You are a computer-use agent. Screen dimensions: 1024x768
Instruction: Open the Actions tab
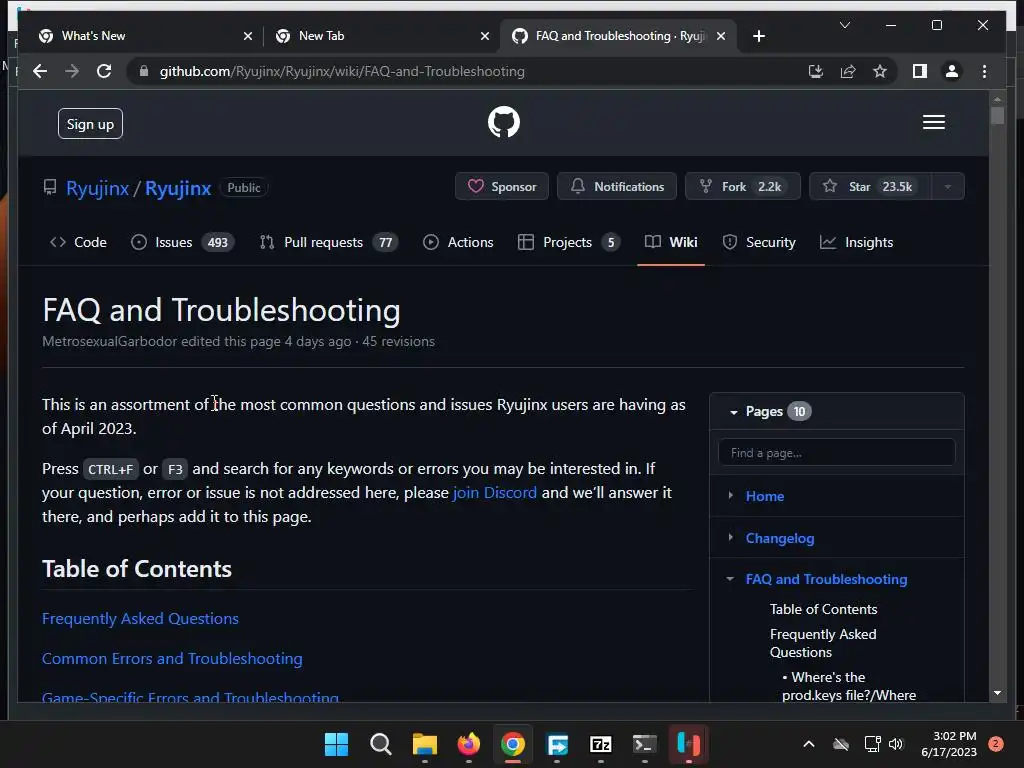(x=458, y=242)
